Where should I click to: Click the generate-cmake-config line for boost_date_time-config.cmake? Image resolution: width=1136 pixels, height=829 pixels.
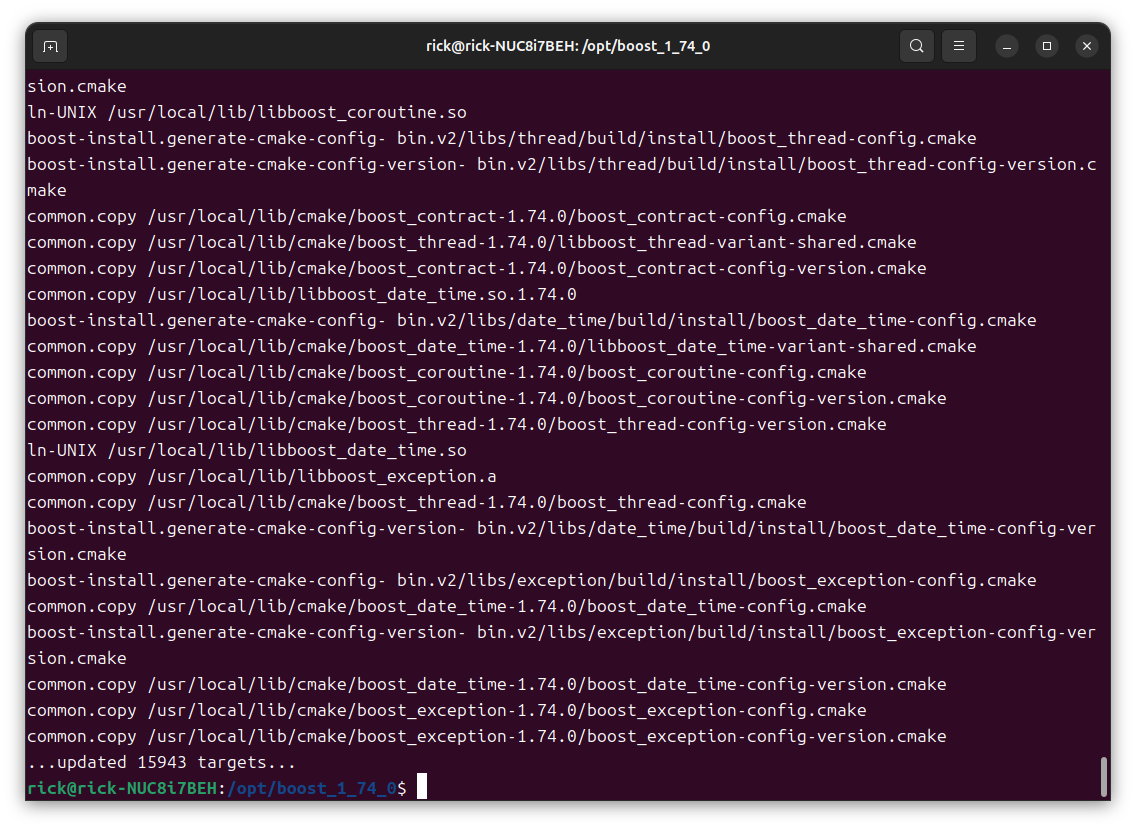[x=532, y=320]
